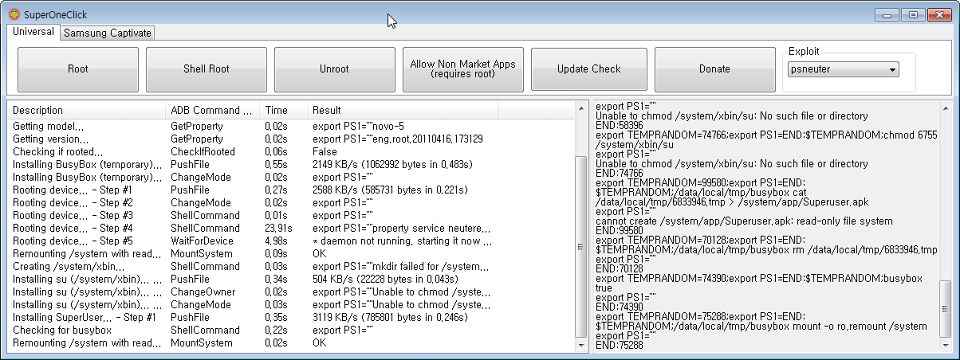Select the 'Getting version...' row
The width and height of the screenshot is (960, 360).
pos(292,139)
